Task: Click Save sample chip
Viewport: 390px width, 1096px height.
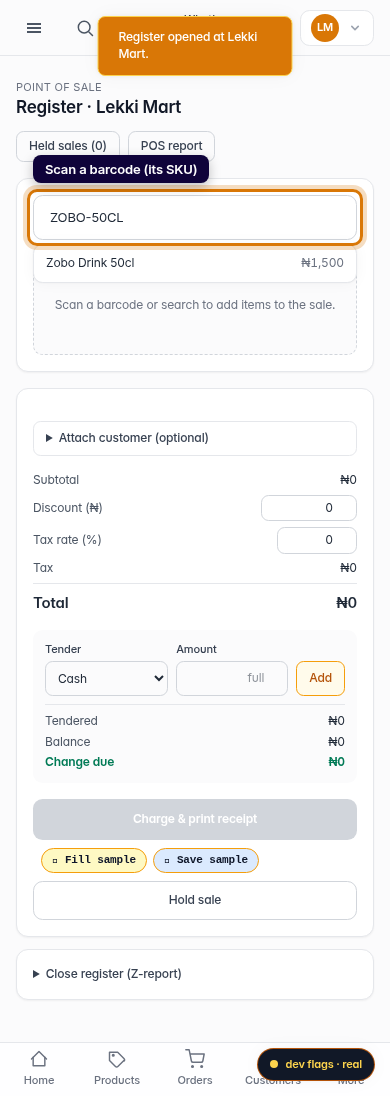Action: (x=206, y=860)
